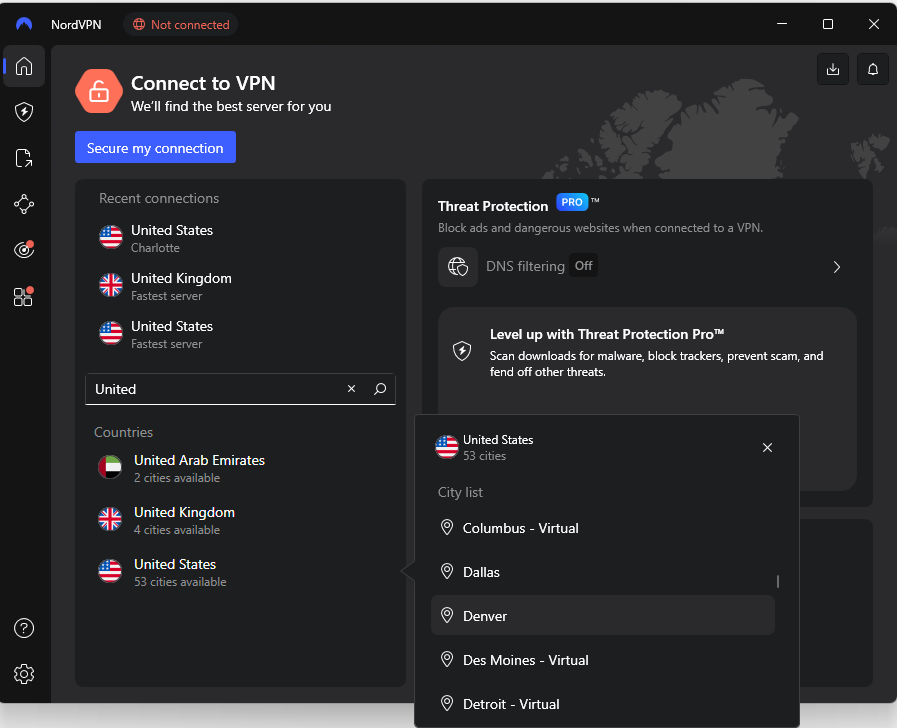Open notifications via the bell icon
This screenshot has height=728, width=897.
[x=871, y=69]
